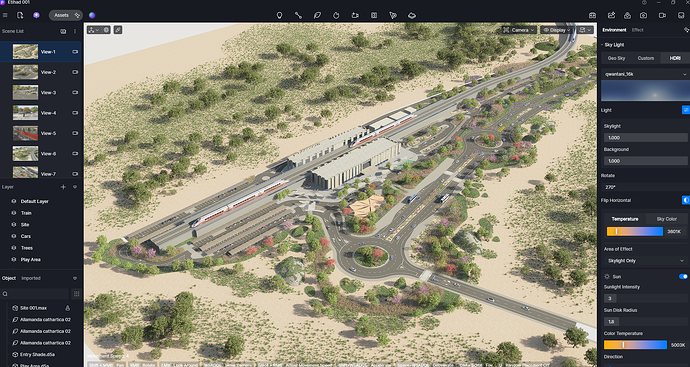This screenshot has width=690, height=367.
Task: Switch to the Environment tab
Action: 614,30
